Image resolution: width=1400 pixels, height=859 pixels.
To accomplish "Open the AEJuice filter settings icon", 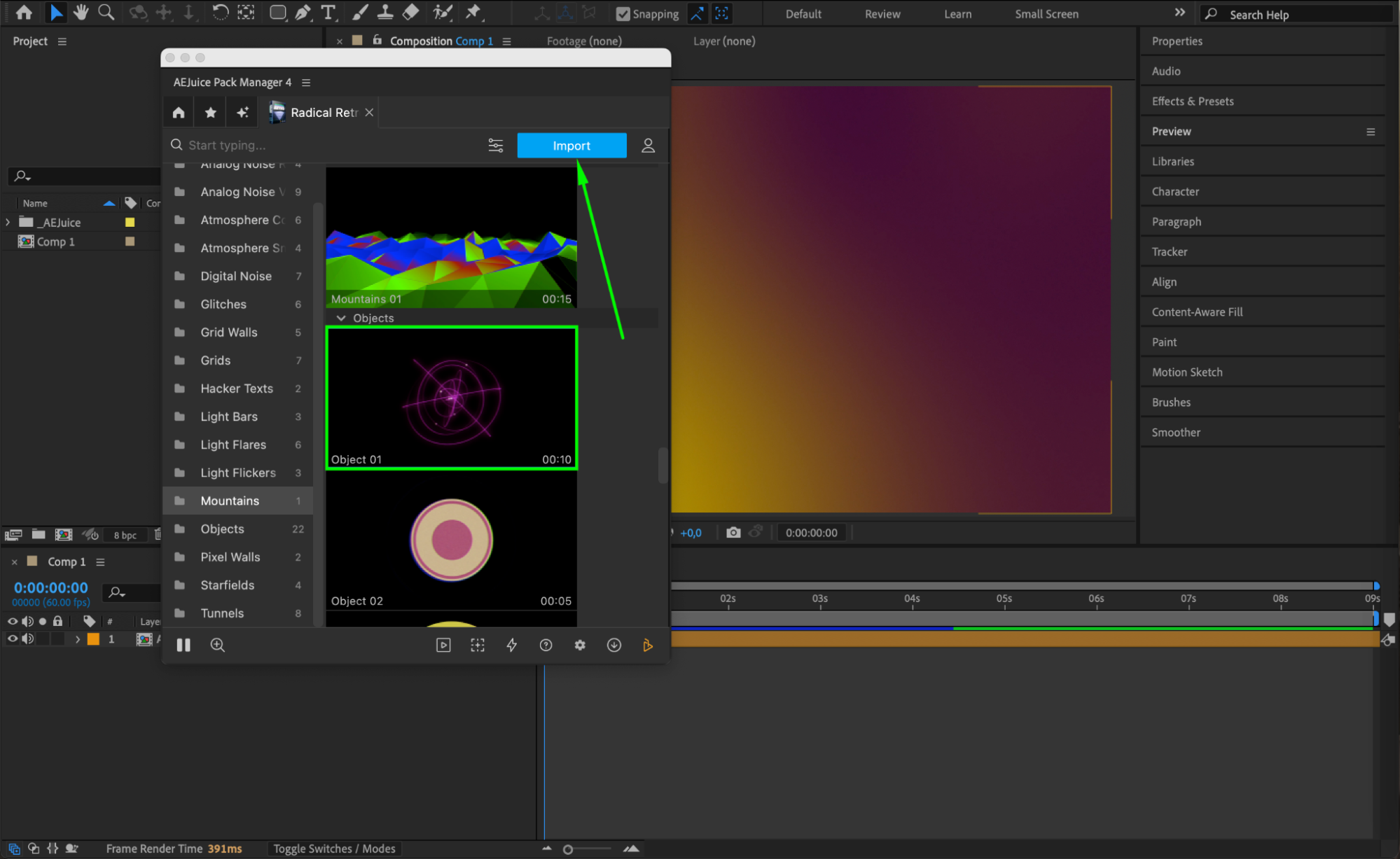I will pyautogui.click(x=495, y=146).
